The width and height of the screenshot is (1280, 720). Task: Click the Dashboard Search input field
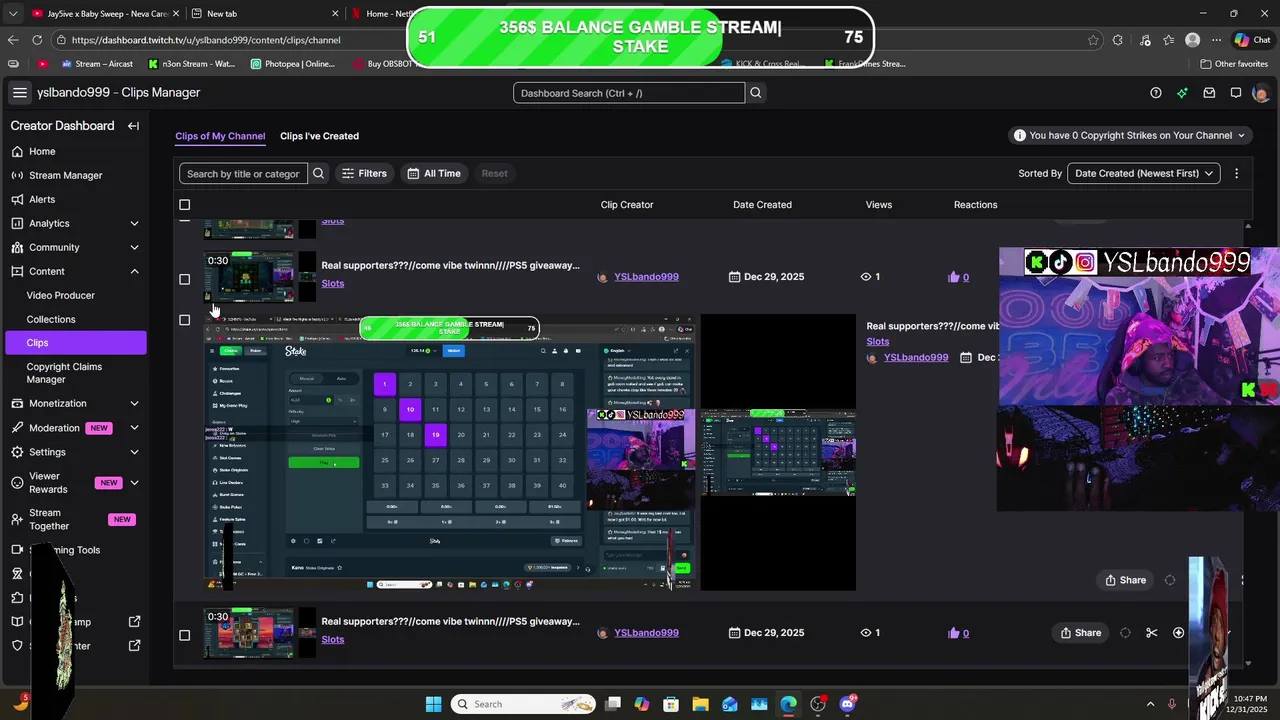click(x=629, y=93)
